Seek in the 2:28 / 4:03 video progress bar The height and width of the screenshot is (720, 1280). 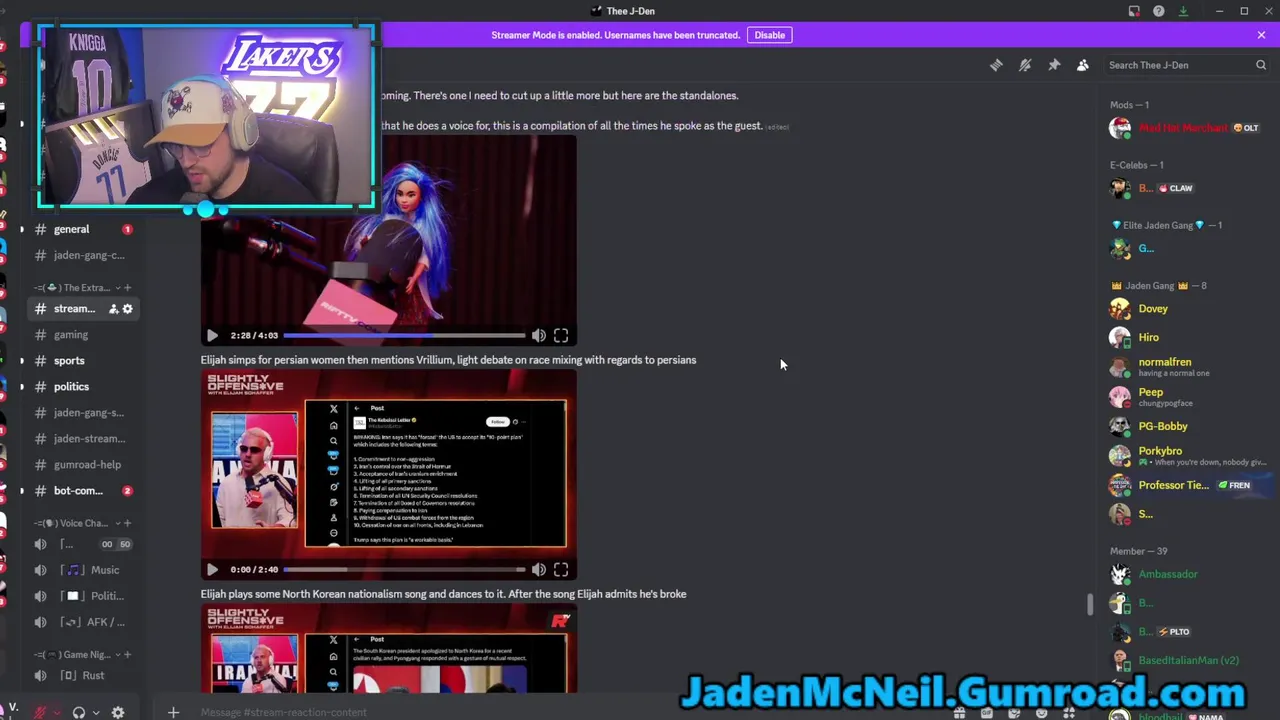tap(404, 336)
